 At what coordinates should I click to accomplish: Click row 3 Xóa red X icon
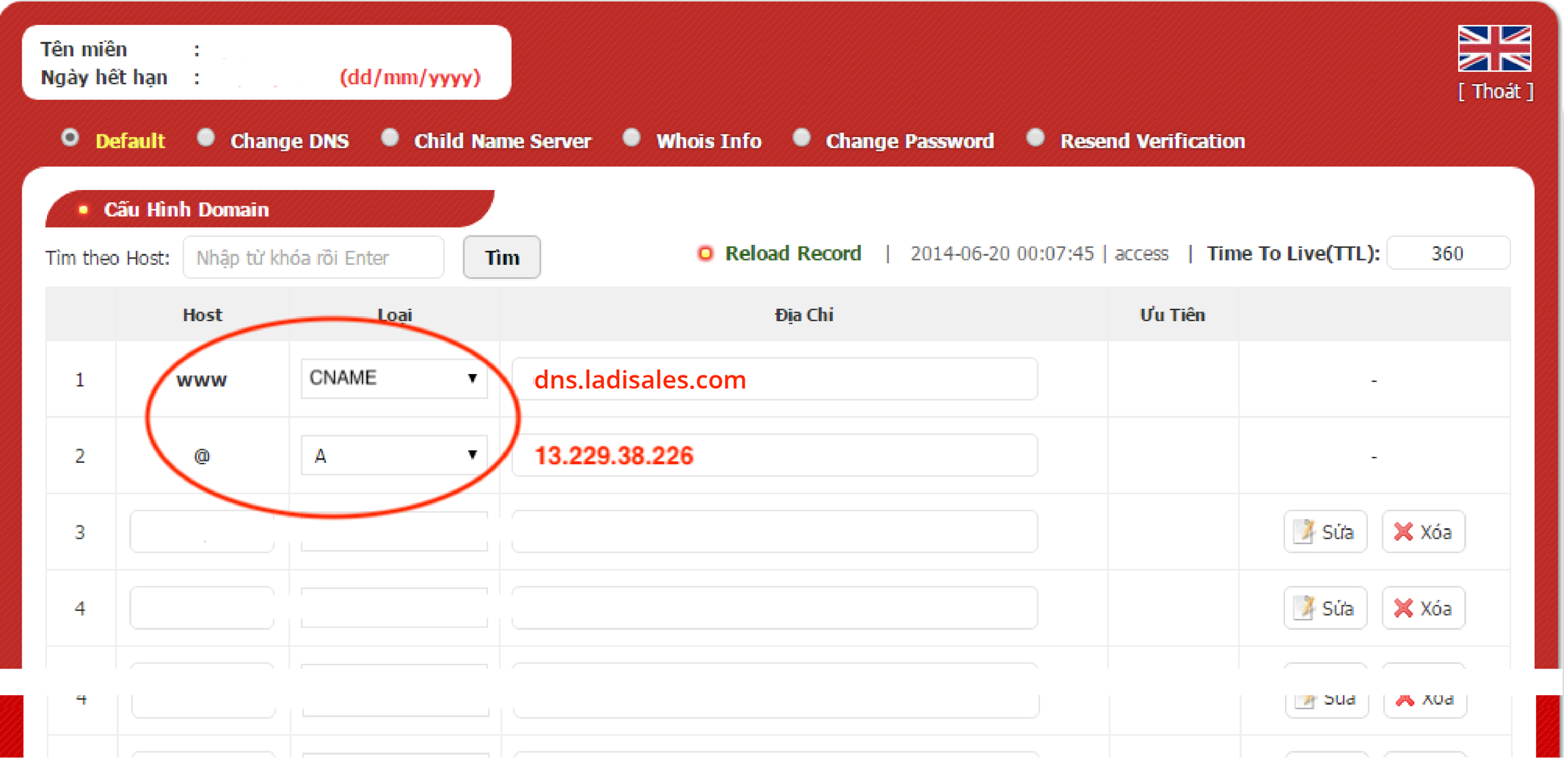tap(1402, 531)
